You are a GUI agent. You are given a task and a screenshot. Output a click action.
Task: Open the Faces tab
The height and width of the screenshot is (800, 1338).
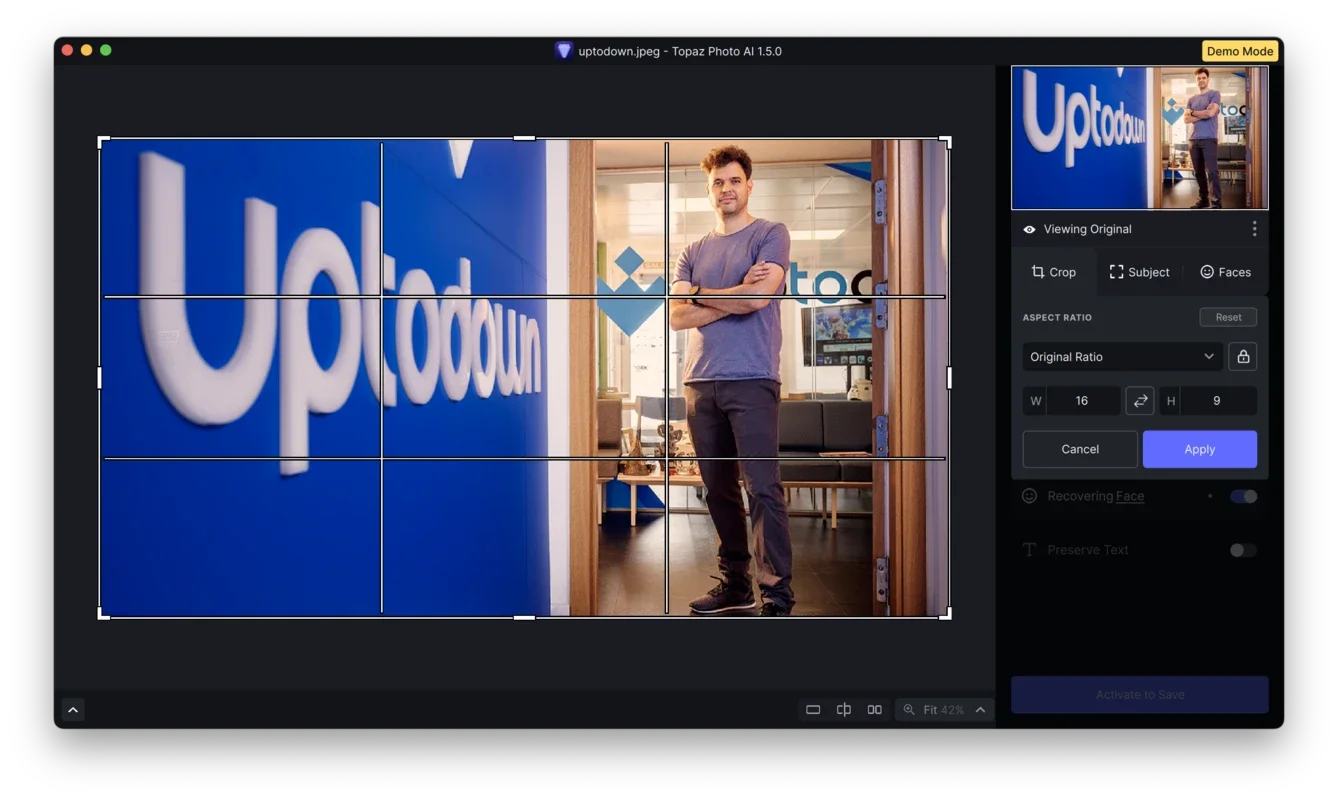click(1225, 272)
